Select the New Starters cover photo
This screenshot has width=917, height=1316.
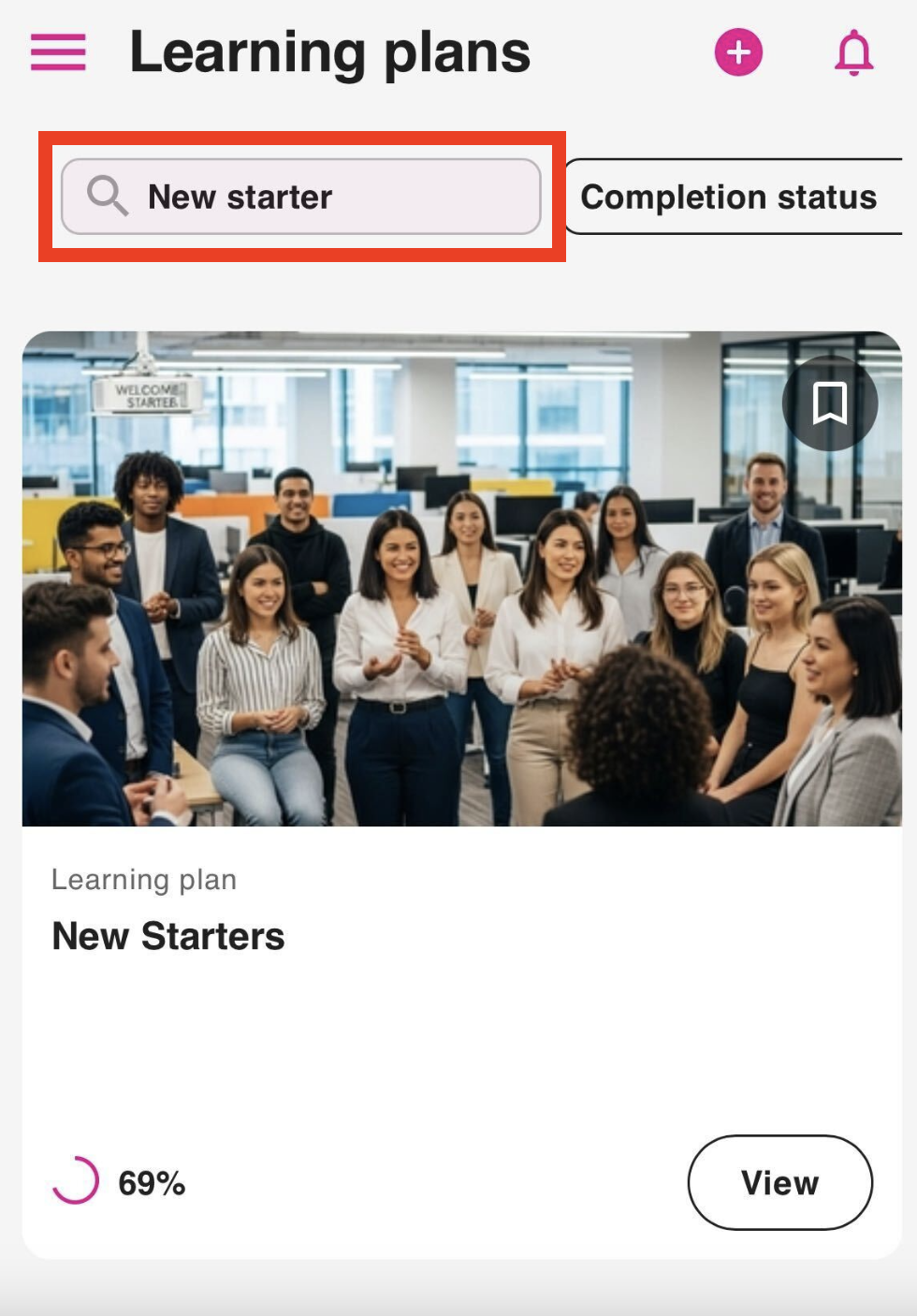[461, 578]
